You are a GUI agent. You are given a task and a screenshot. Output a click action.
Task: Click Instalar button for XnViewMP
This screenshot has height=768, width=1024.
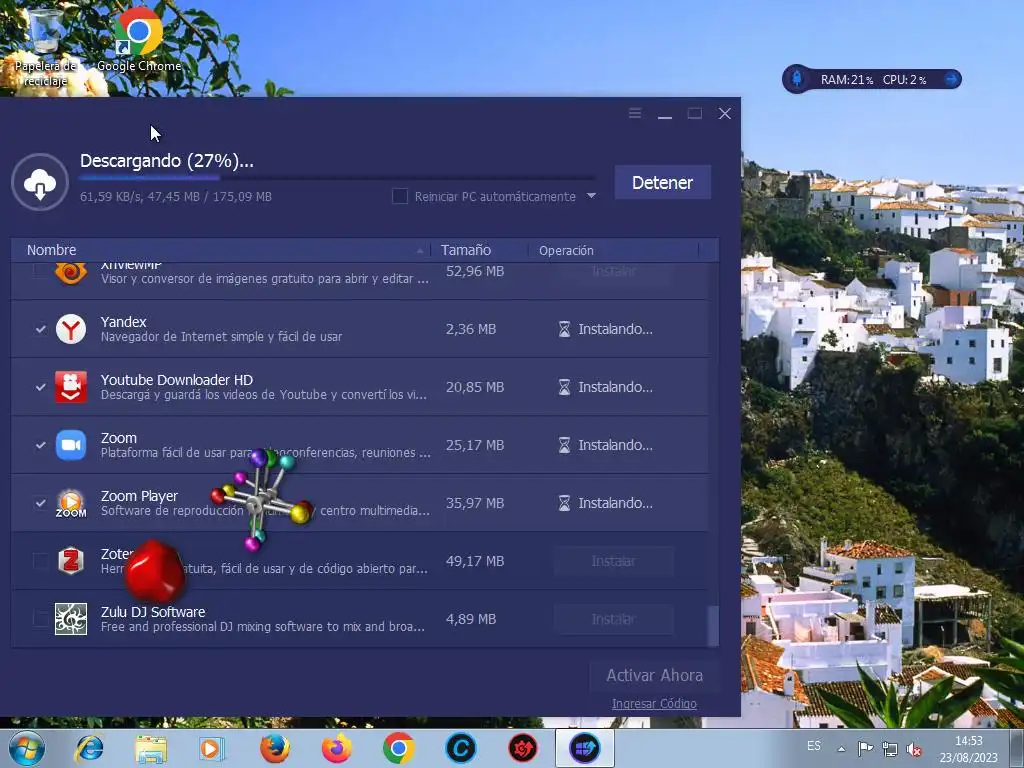(613, 271)
